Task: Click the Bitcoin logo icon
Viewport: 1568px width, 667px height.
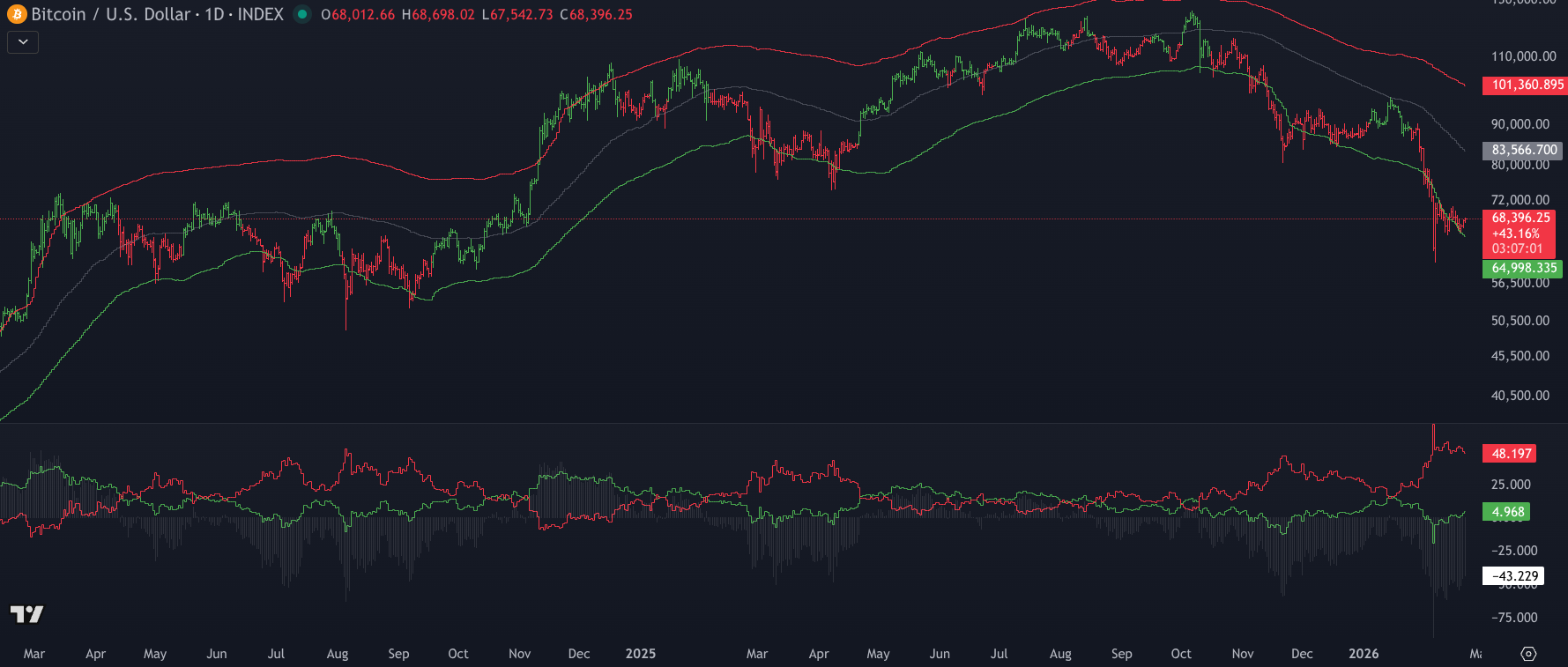Action: (17, 14)
